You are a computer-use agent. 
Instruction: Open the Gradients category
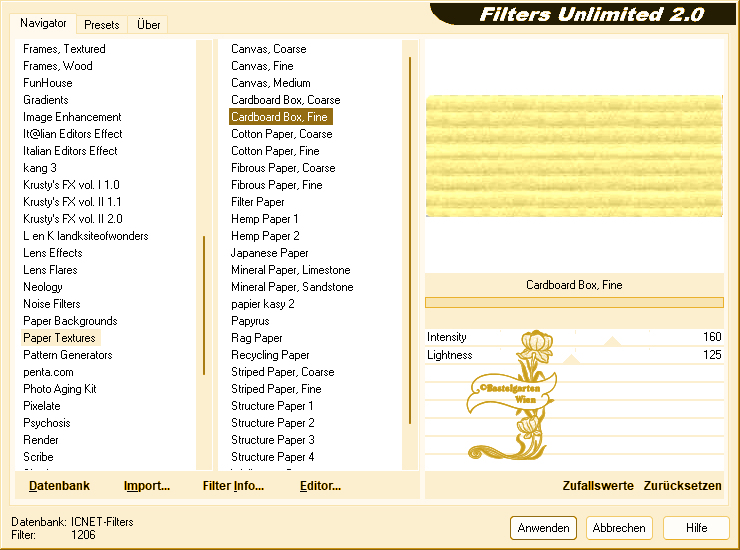click(x=46, y=100)
